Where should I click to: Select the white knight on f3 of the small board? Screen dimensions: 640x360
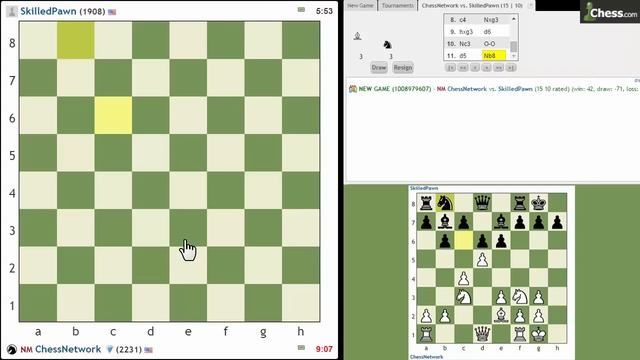click(x=520, y=297)
